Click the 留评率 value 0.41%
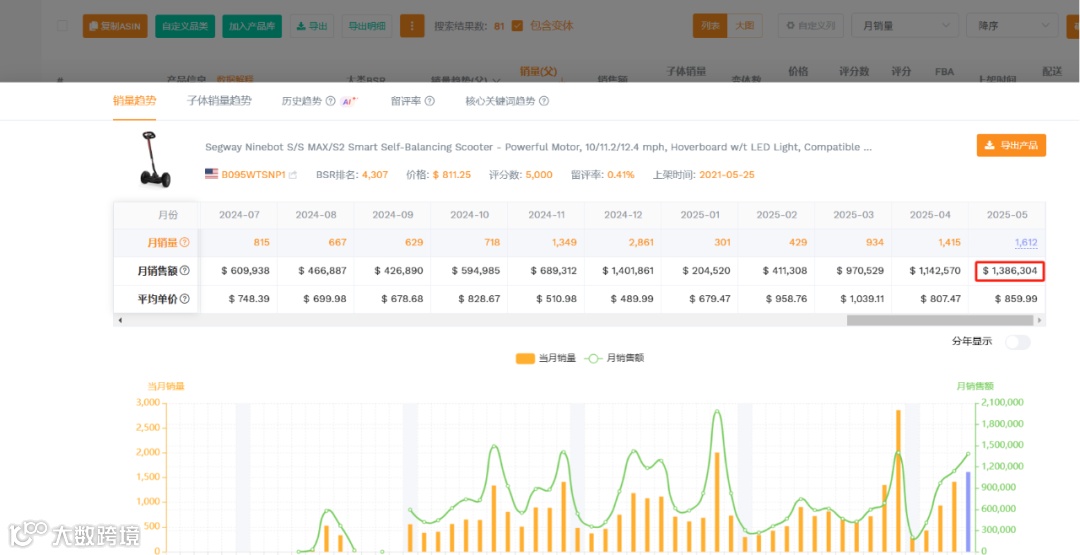This screenshot has width=1080, height=555. [621, 175]
